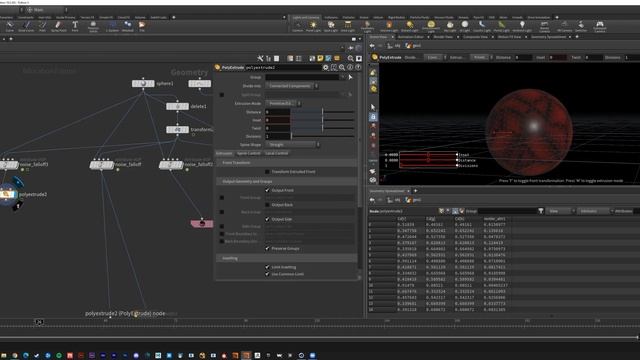Toggle the Limit Insetting checkbox
Viewport: 640px width, 360px height.
[x=267, y=267]
